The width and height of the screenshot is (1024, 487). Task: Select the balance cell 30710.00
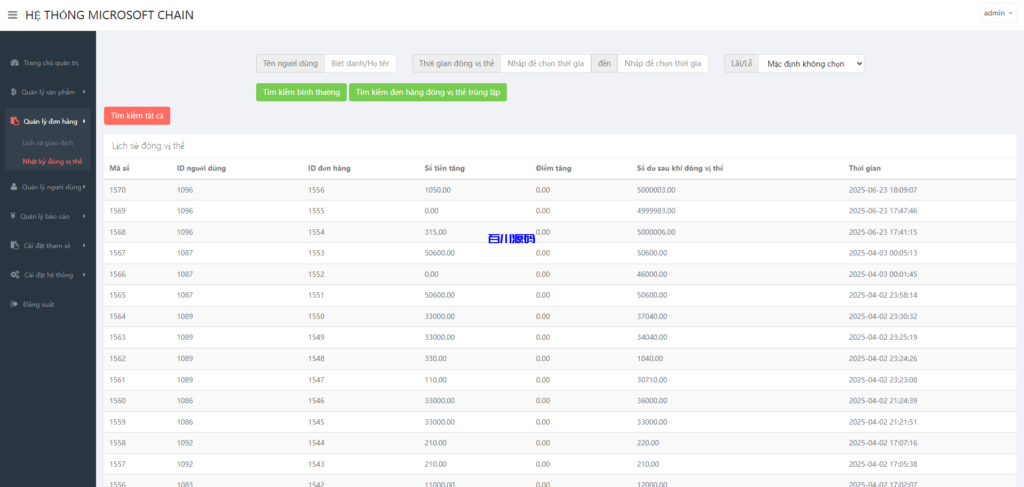(652, 379)
